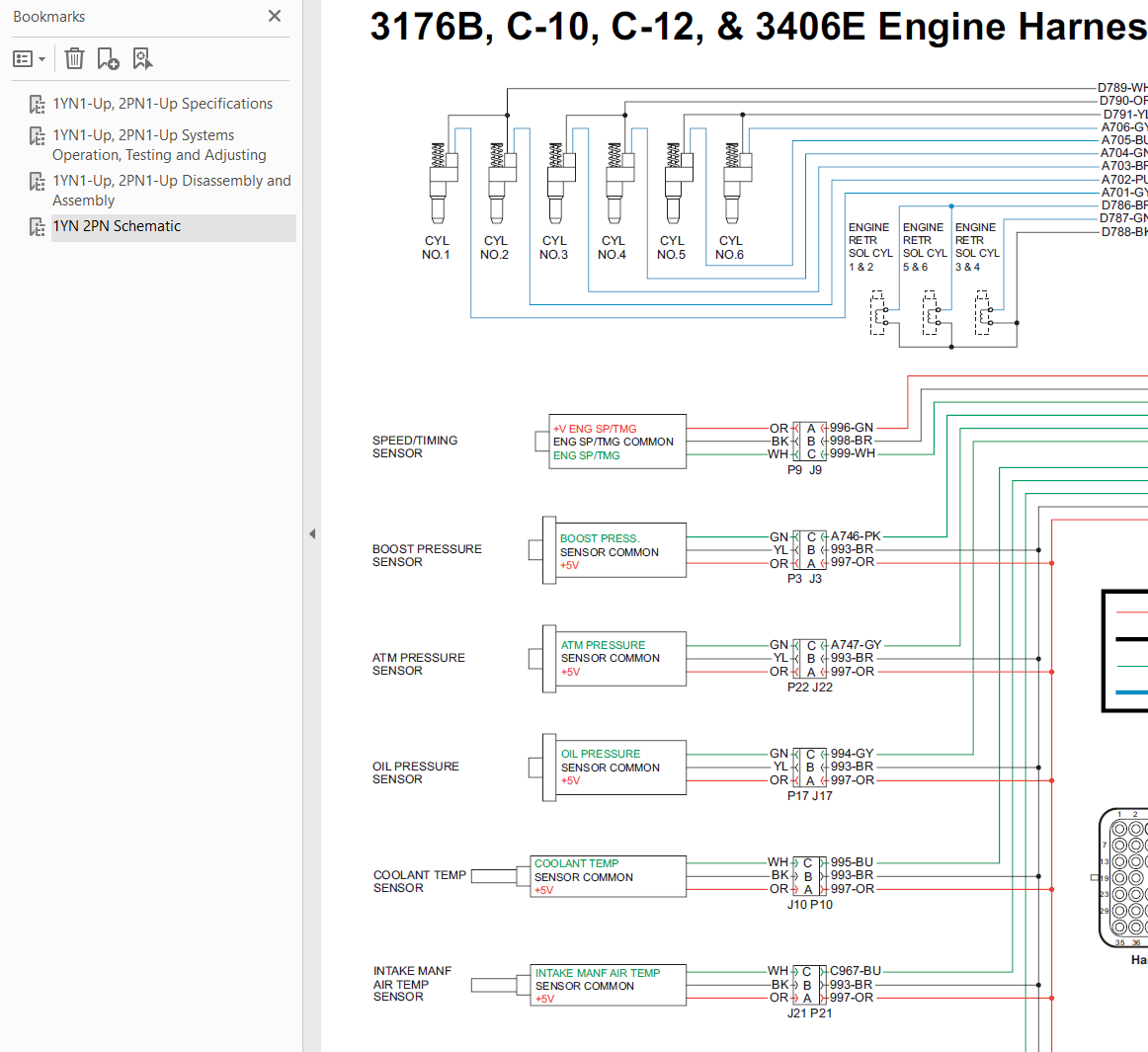Image resolution: width=1148 pixels, height=1052 pixels.
Task: Open Systems Operation, Testing and Adjusting bookmark
Action: (159, 145)
